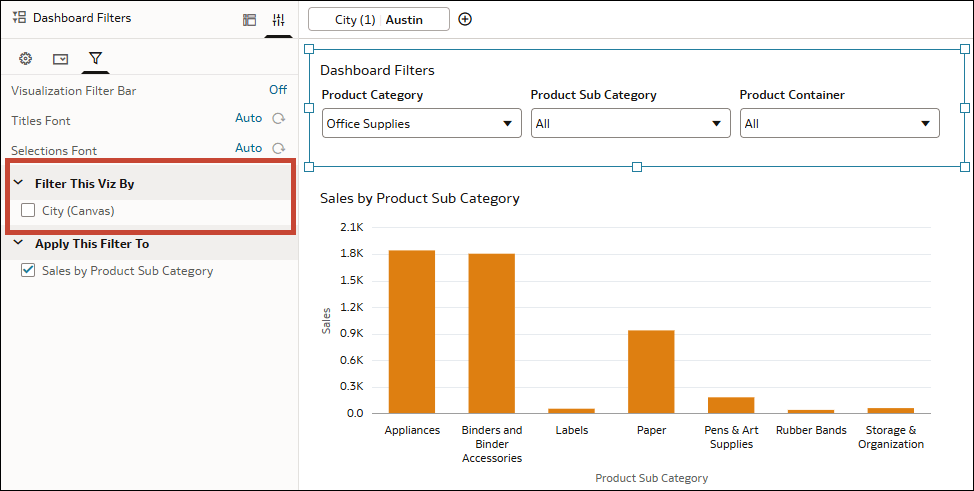The image size is (974, 491).
Task: Select the Properties sliders icon
Action: 278,19
